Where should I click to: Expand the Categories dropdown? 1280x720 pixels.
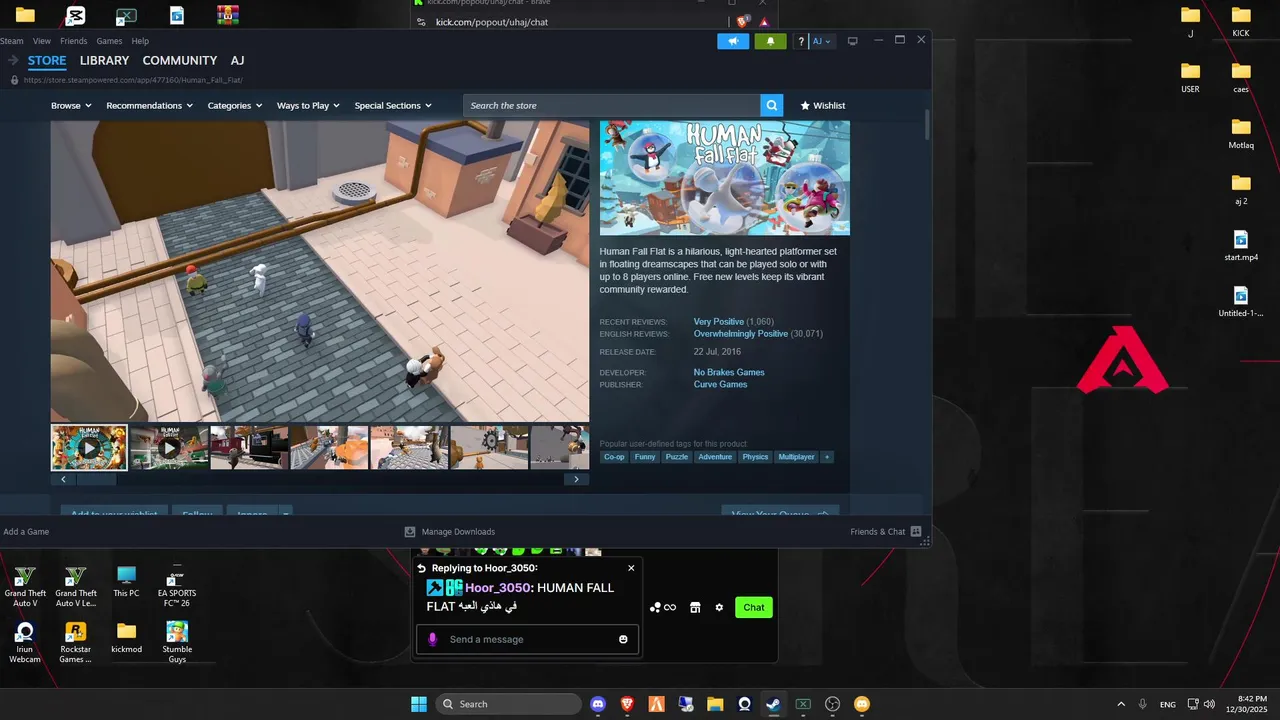click(x=235, y=105)
